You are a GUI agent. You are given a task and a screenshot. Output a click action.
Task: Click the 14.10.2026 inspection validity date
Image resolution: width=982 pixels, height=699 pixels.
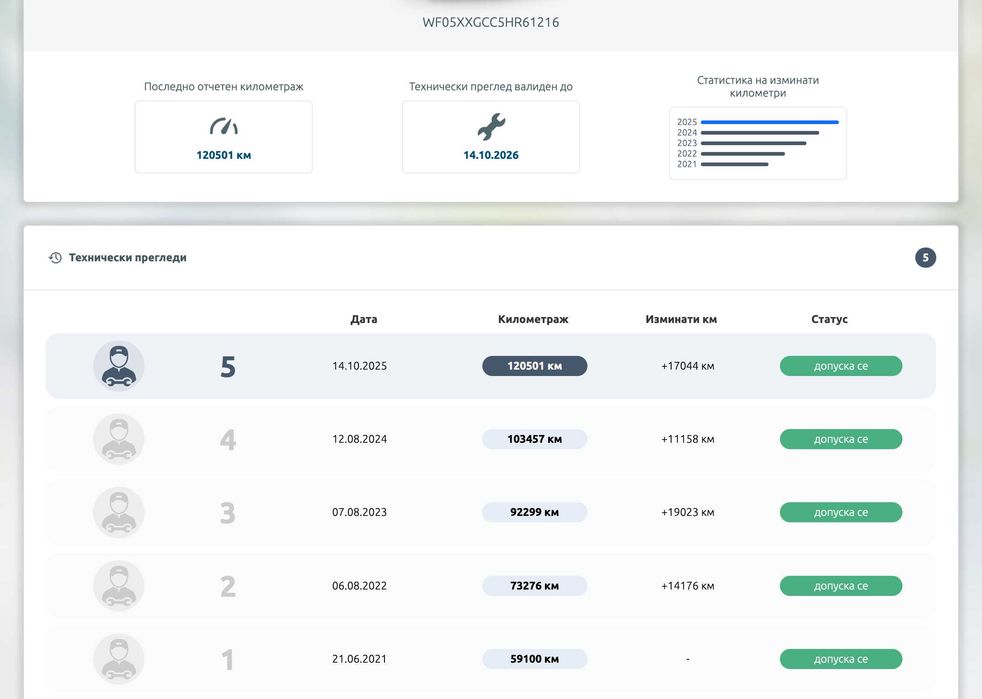coord(491,155)
